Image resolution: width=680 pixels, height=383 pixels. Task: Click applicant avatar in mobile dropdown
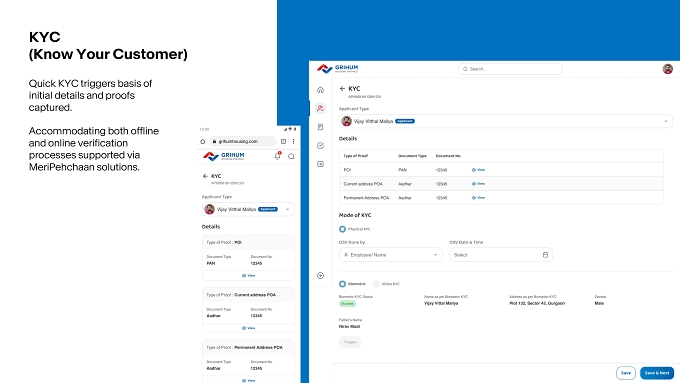pos(209,210)
